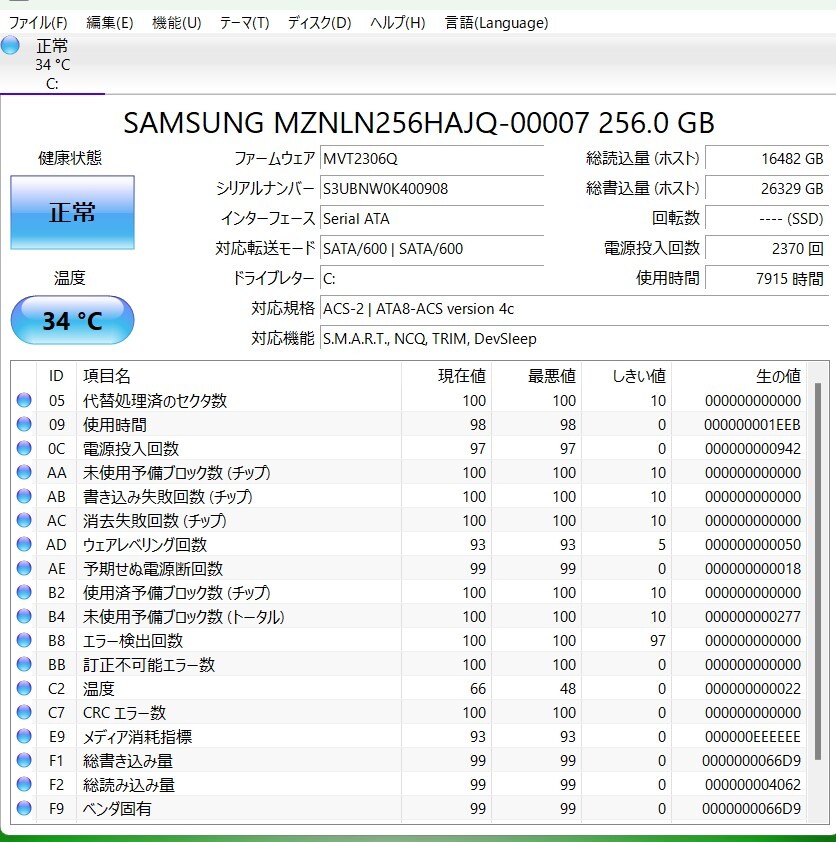This screenshot has width=836, height=842.
Task: Click the ID column header
Action: click(56, 376)
